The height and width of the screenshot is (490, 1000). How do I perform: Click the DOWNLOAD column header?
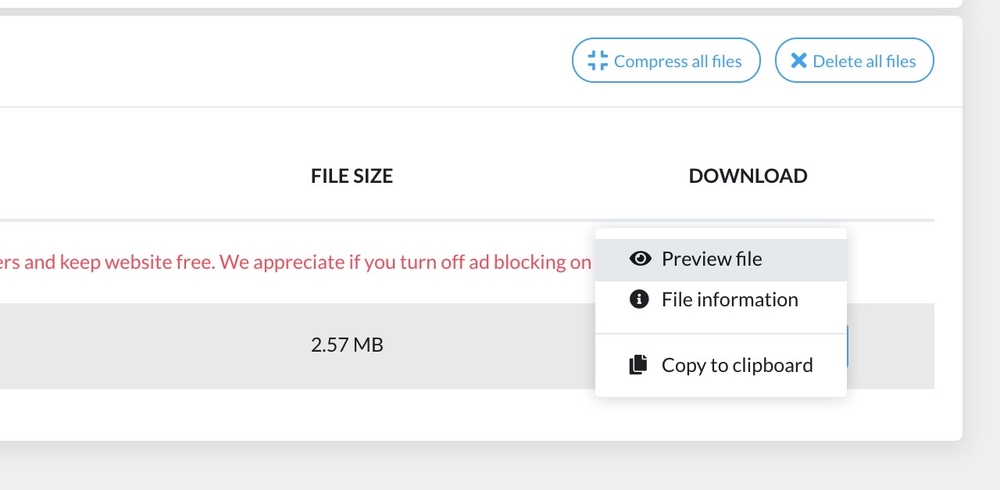[747, 176]
